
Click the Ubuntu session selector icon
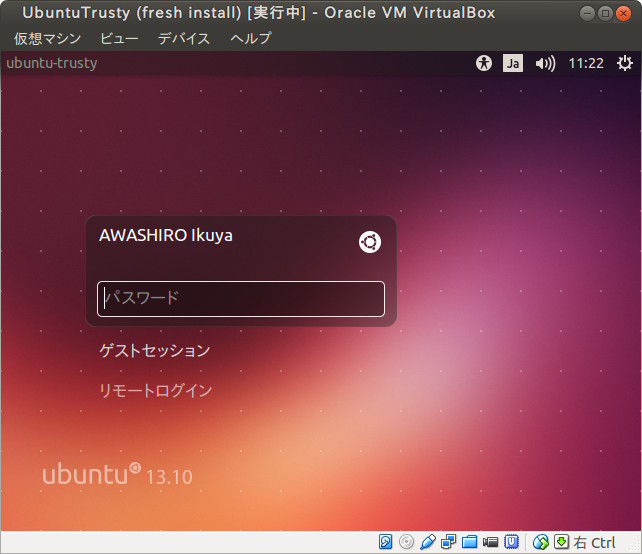point(370,242)
